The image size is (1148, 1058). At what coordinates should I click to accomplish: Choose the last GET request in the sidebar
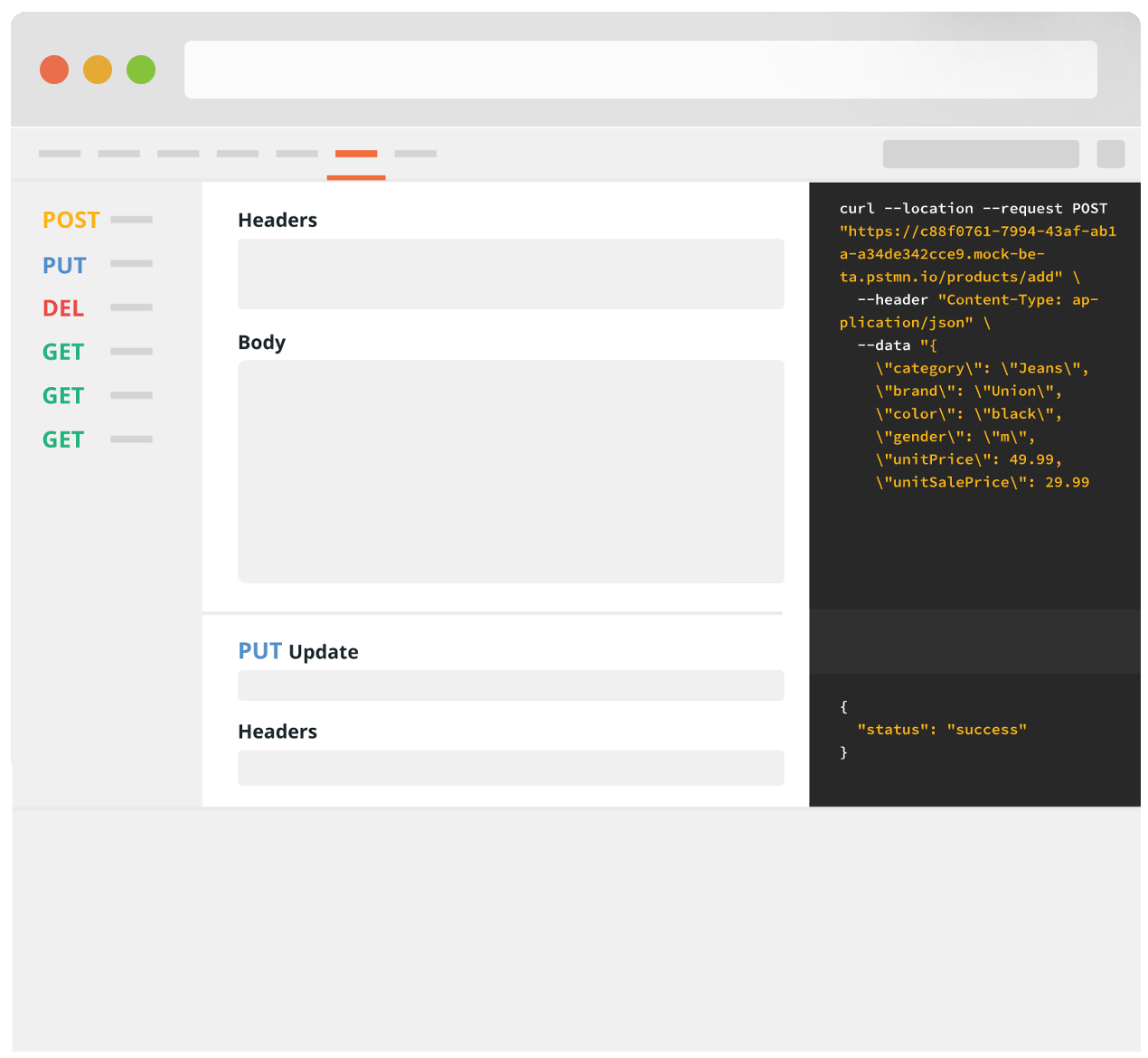[63, 439]
